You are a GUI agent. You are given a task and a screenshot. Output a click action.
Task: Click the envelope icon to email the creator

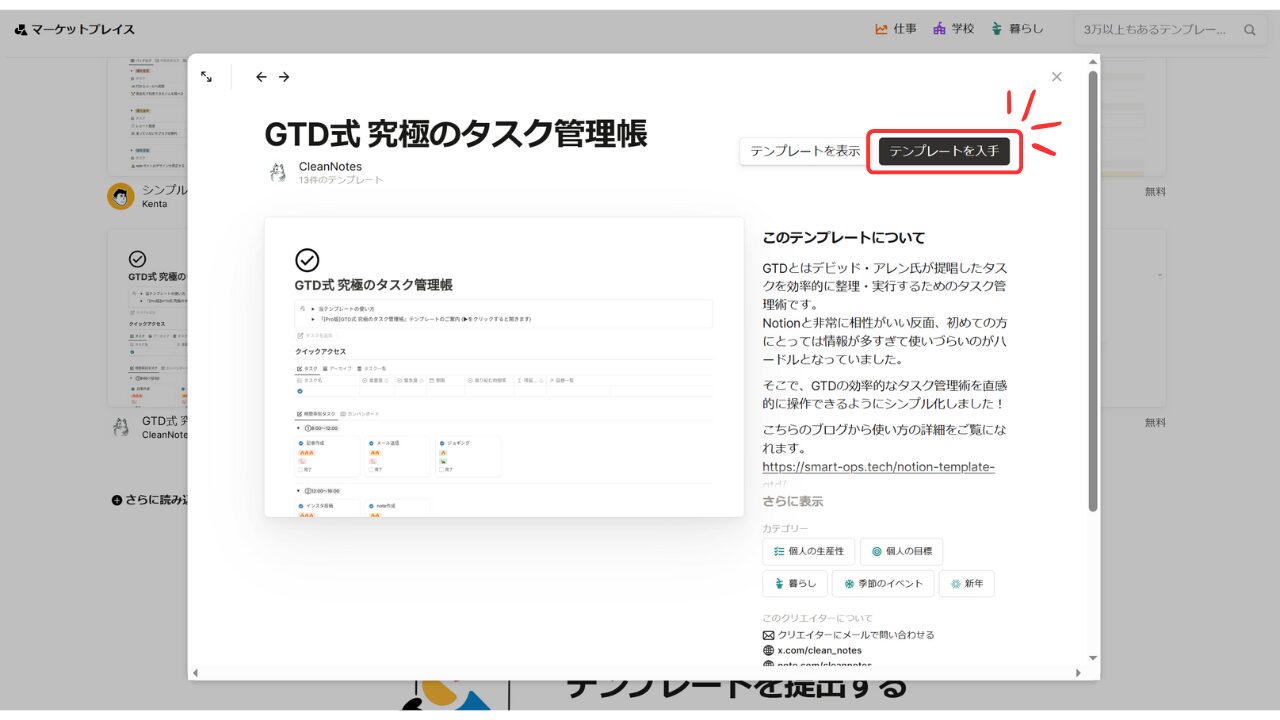tap(768, 635)
